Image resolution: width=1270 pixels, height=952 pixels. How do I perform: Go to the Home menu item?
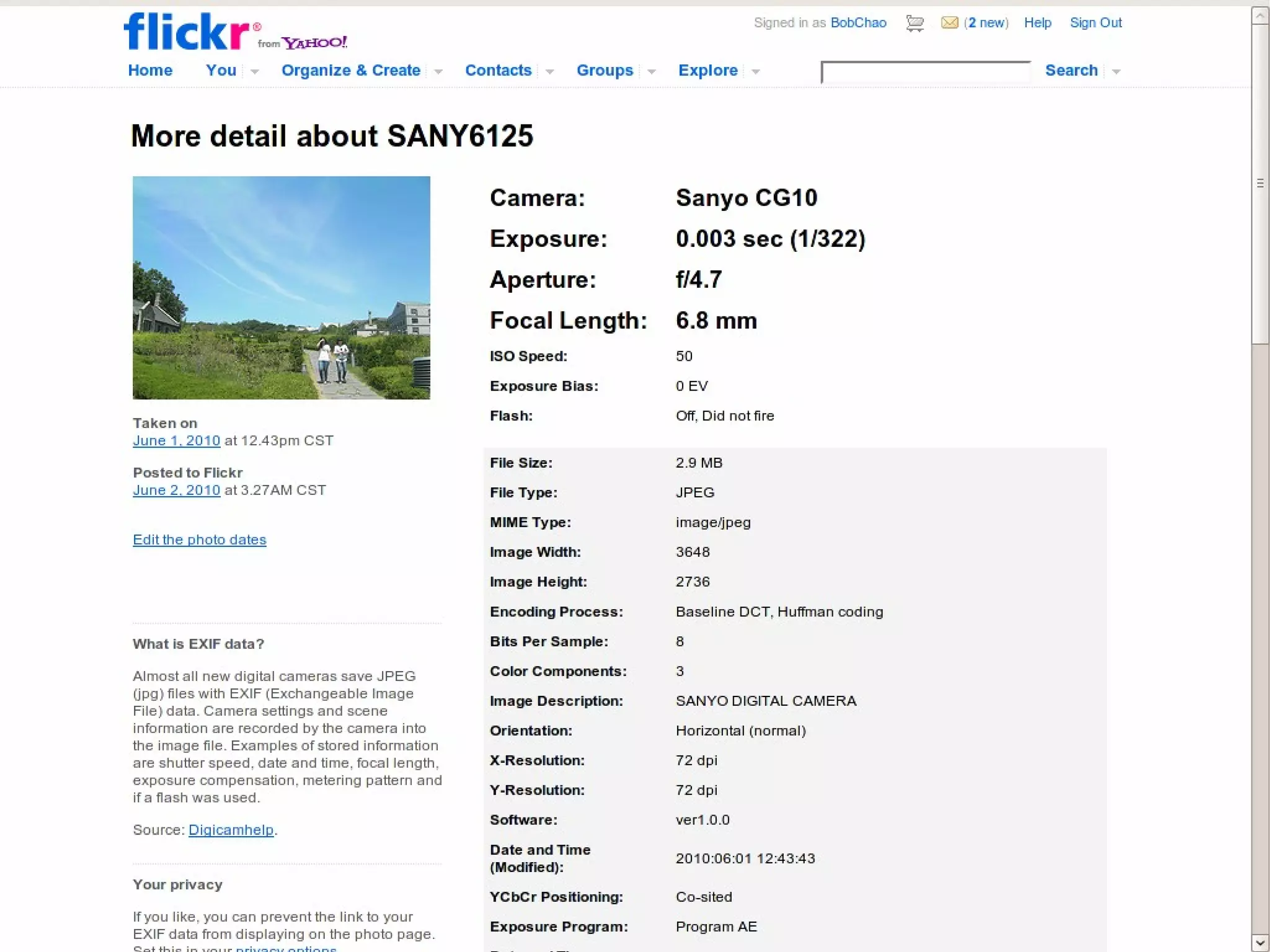pyautogui.click(x=150, y=70)
